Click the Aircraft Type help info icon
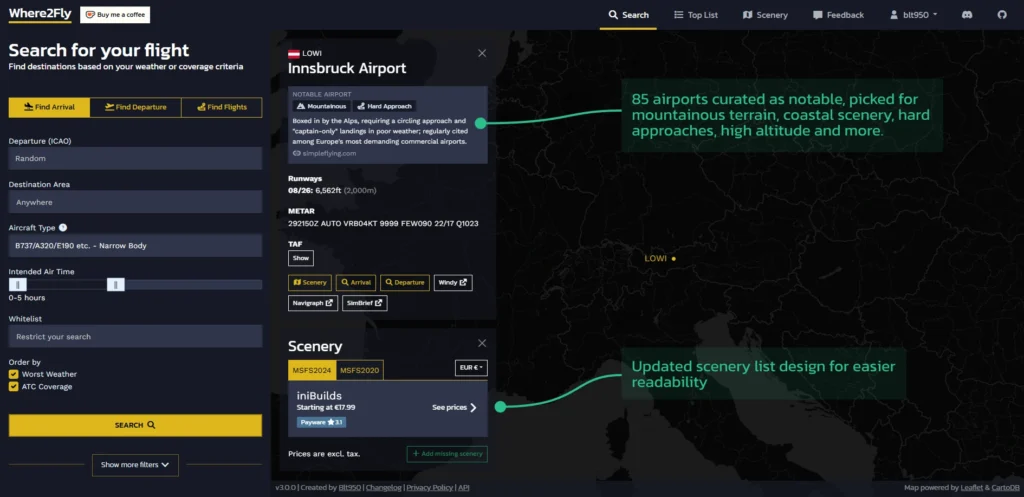1024x497 pixels. coord(63,228)
